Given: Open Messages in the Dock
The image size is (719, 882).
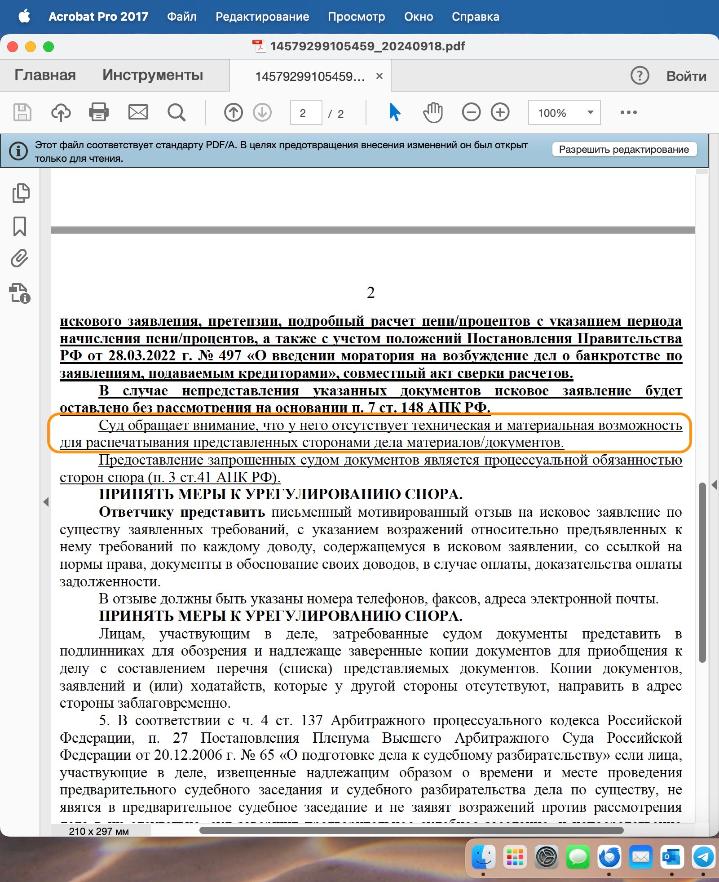Looking at the screenshot, I should pyautogui.click(x=578, y=857).
